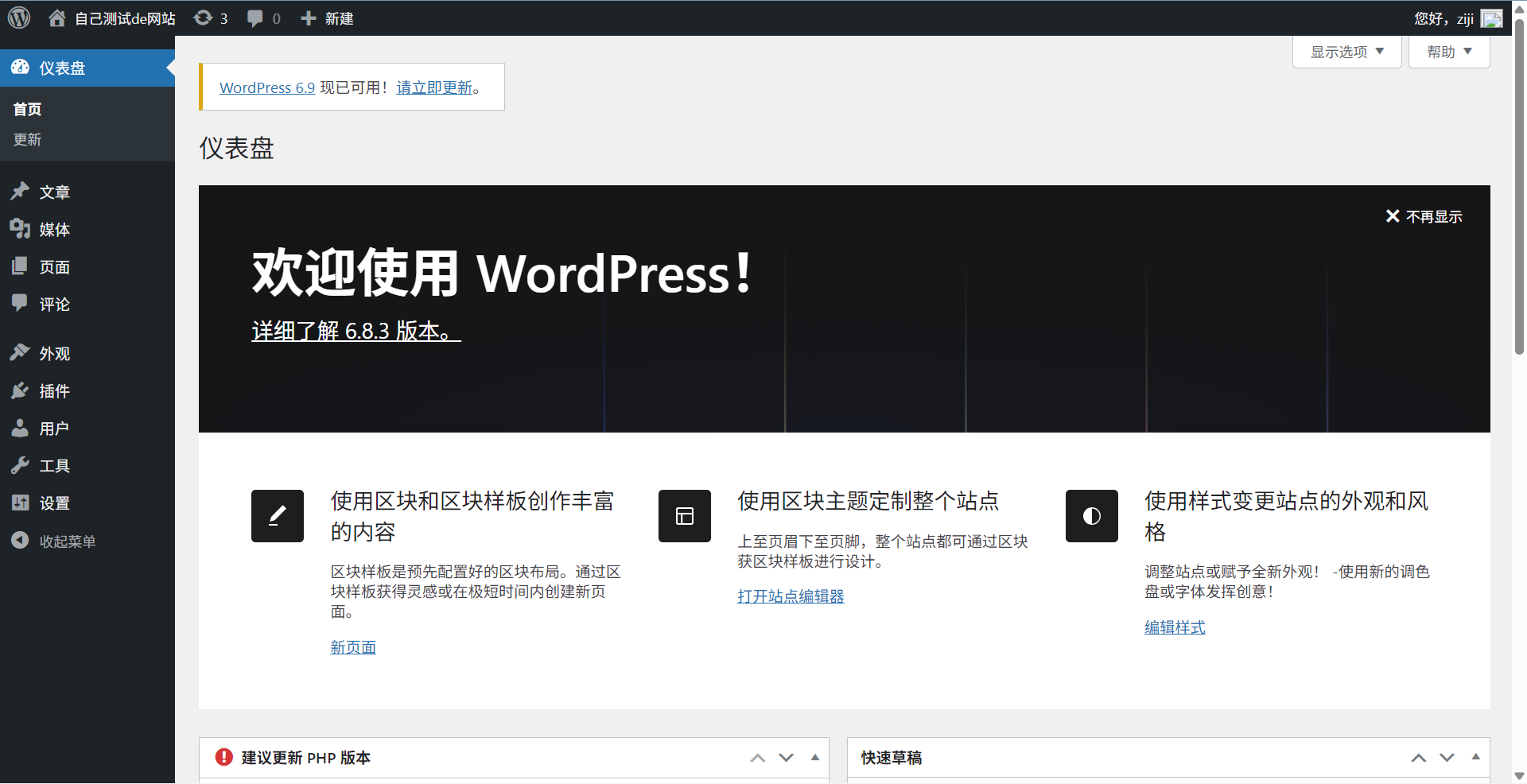Image resolution: width=1527 pixels, height=784 pixels.
Task: Dismiss welcome panel with 不再显示
Action: 1424,216
